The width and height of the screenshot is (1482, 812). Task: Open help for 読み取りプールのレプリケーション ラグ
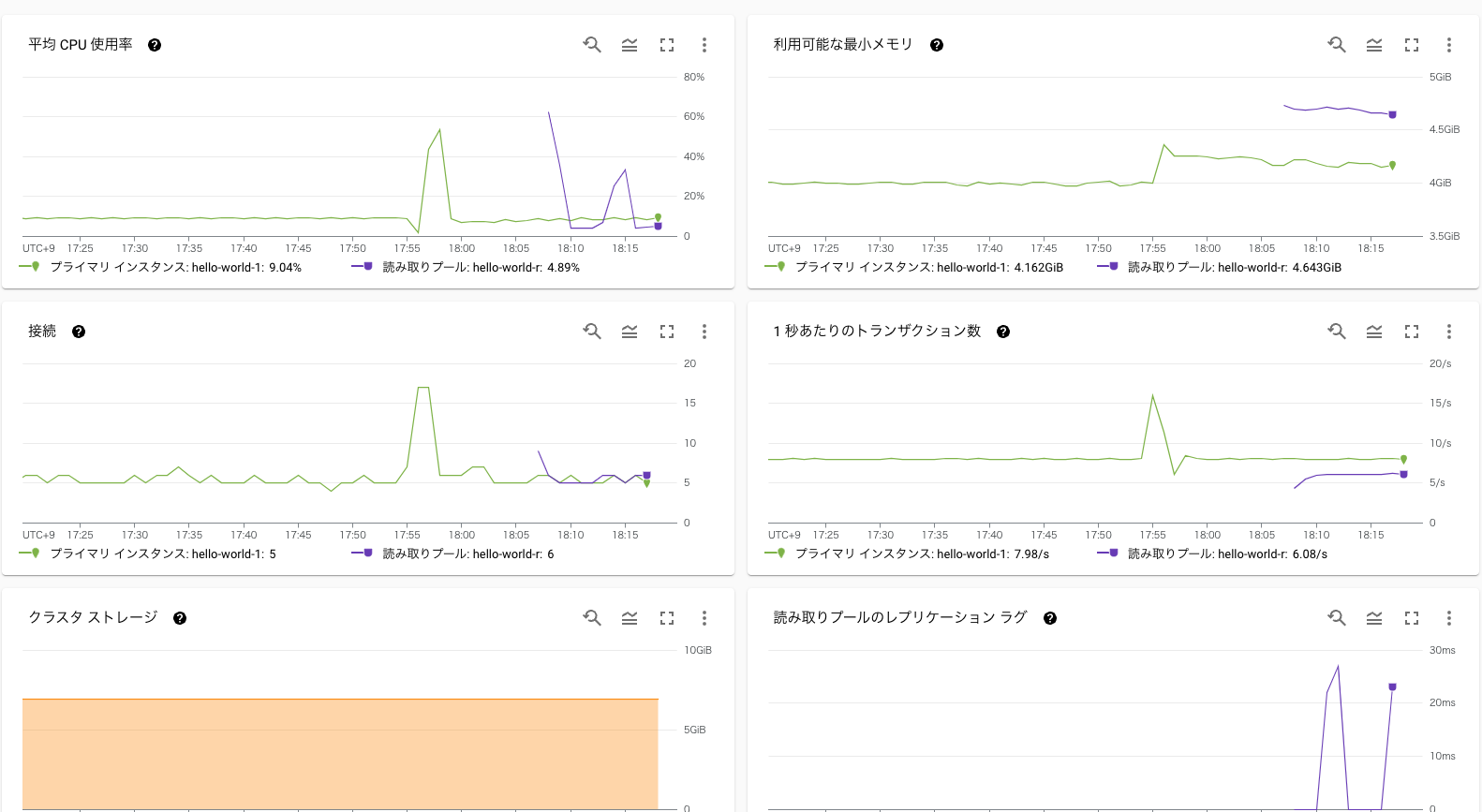pos(1050,618)
